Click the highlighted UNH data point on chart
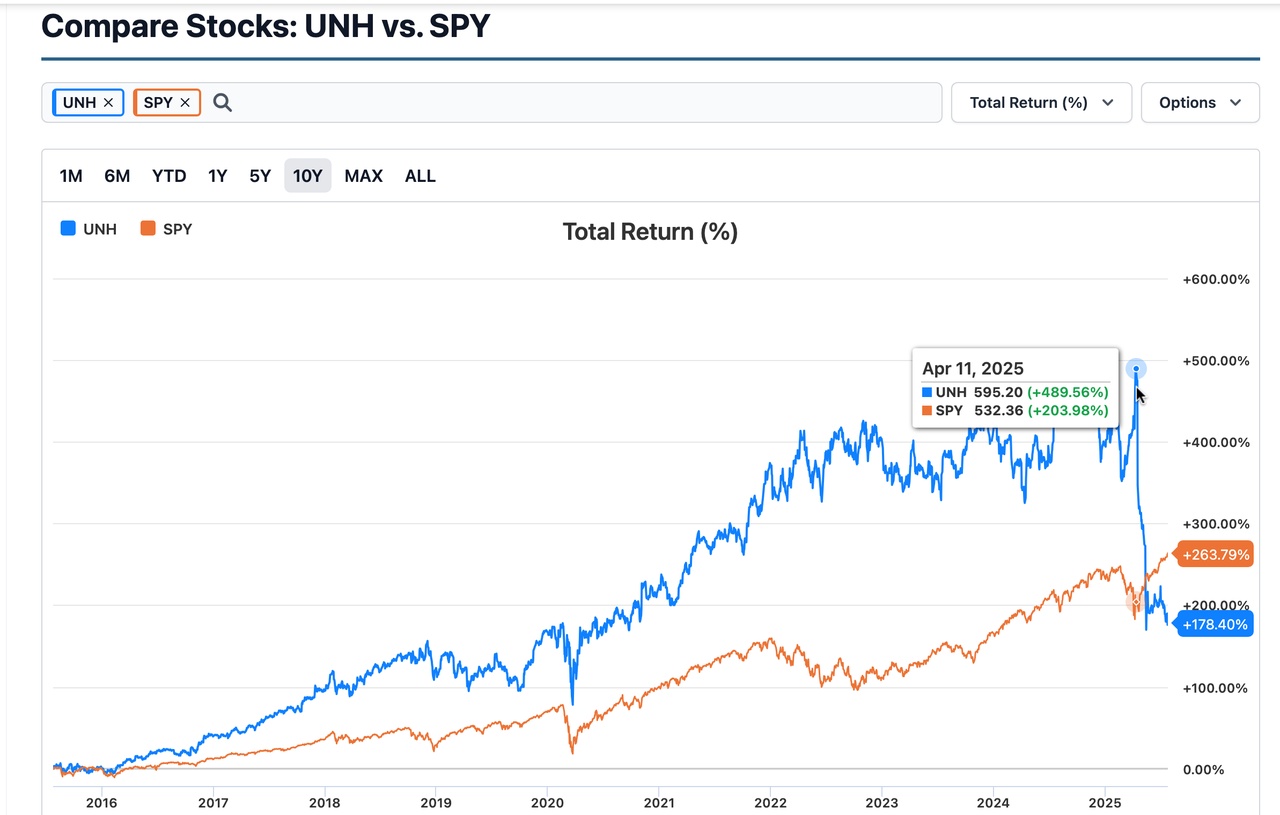1280x815 pixels. tap(1136, 369)
